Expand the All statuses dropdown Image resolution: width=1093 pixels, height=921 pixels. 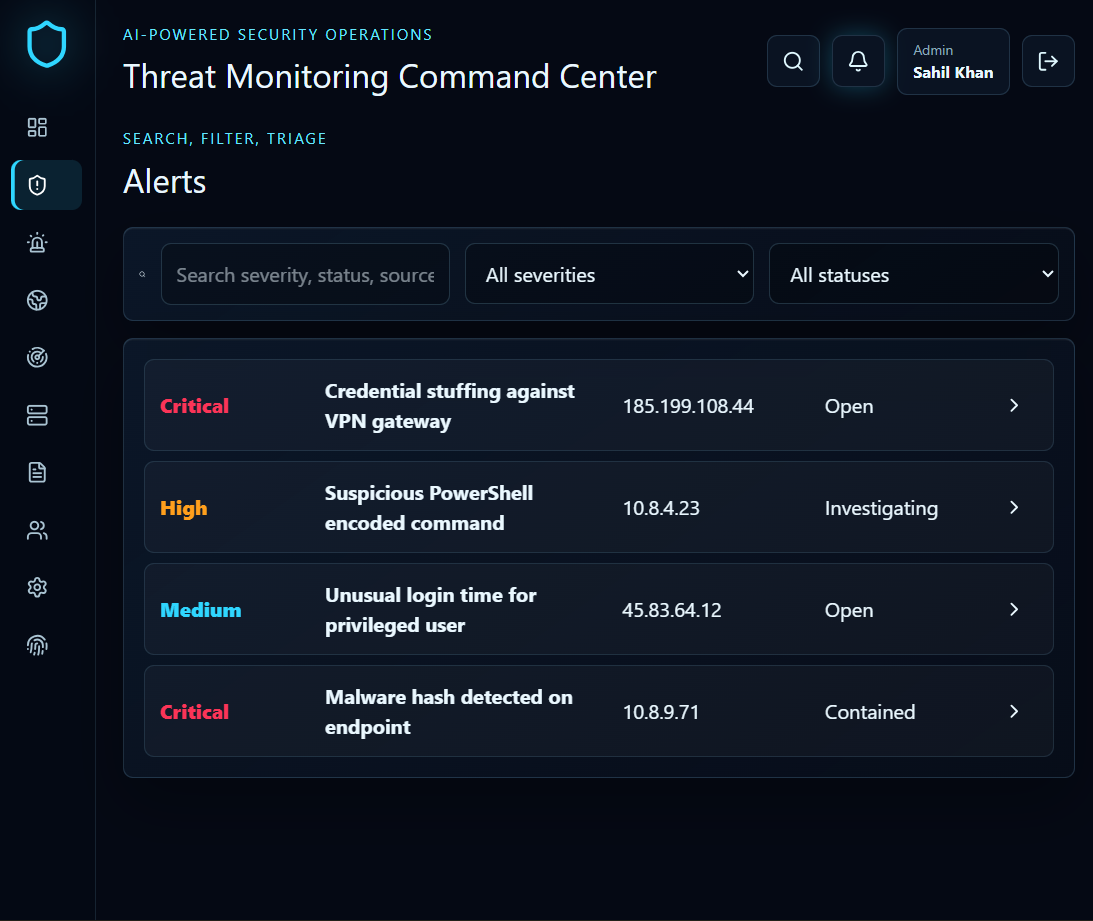[x=914, y=274]
